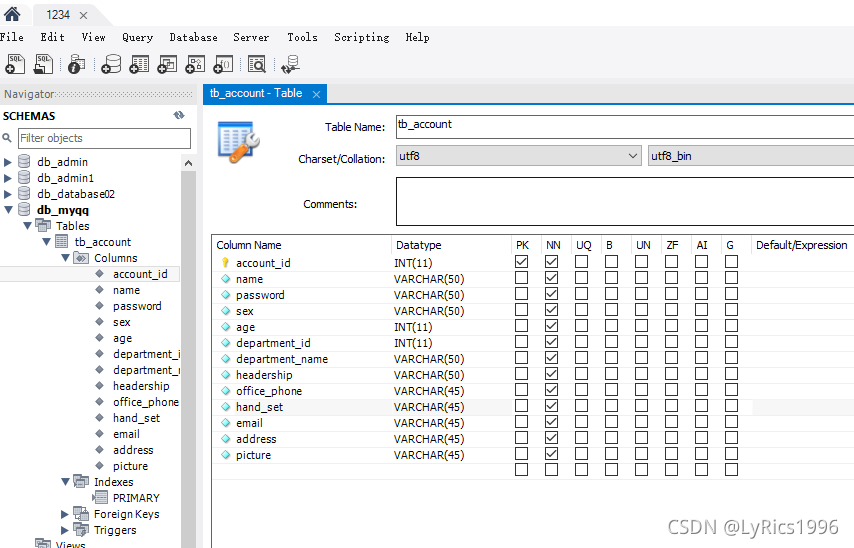The width and height of the screenshot is (854, 548).
Task: Check G for the picture column
Action: click(731, 454)
